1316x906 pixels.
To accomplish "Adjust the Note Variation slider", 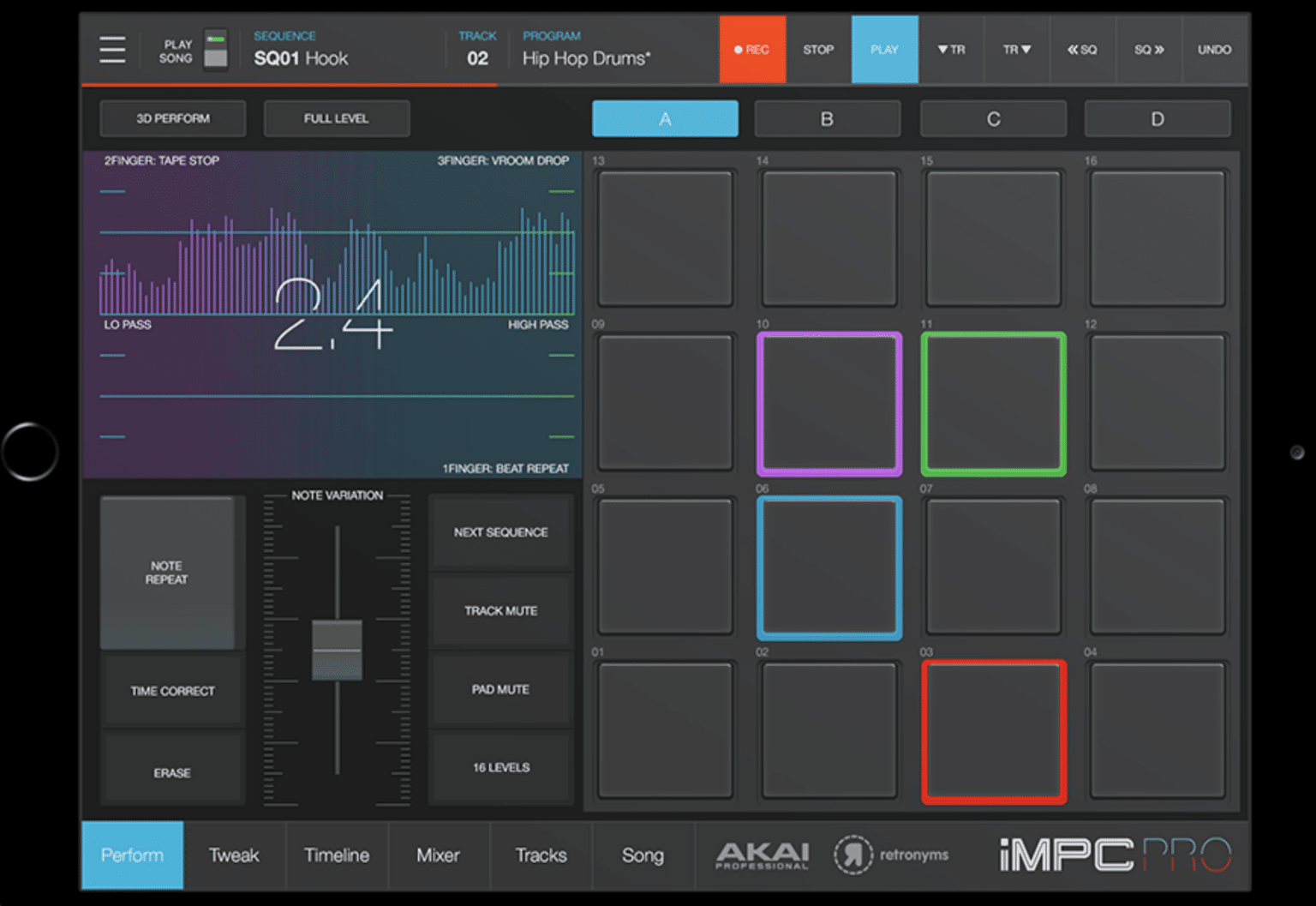I will pyautogui.click(x=336, y=650).
